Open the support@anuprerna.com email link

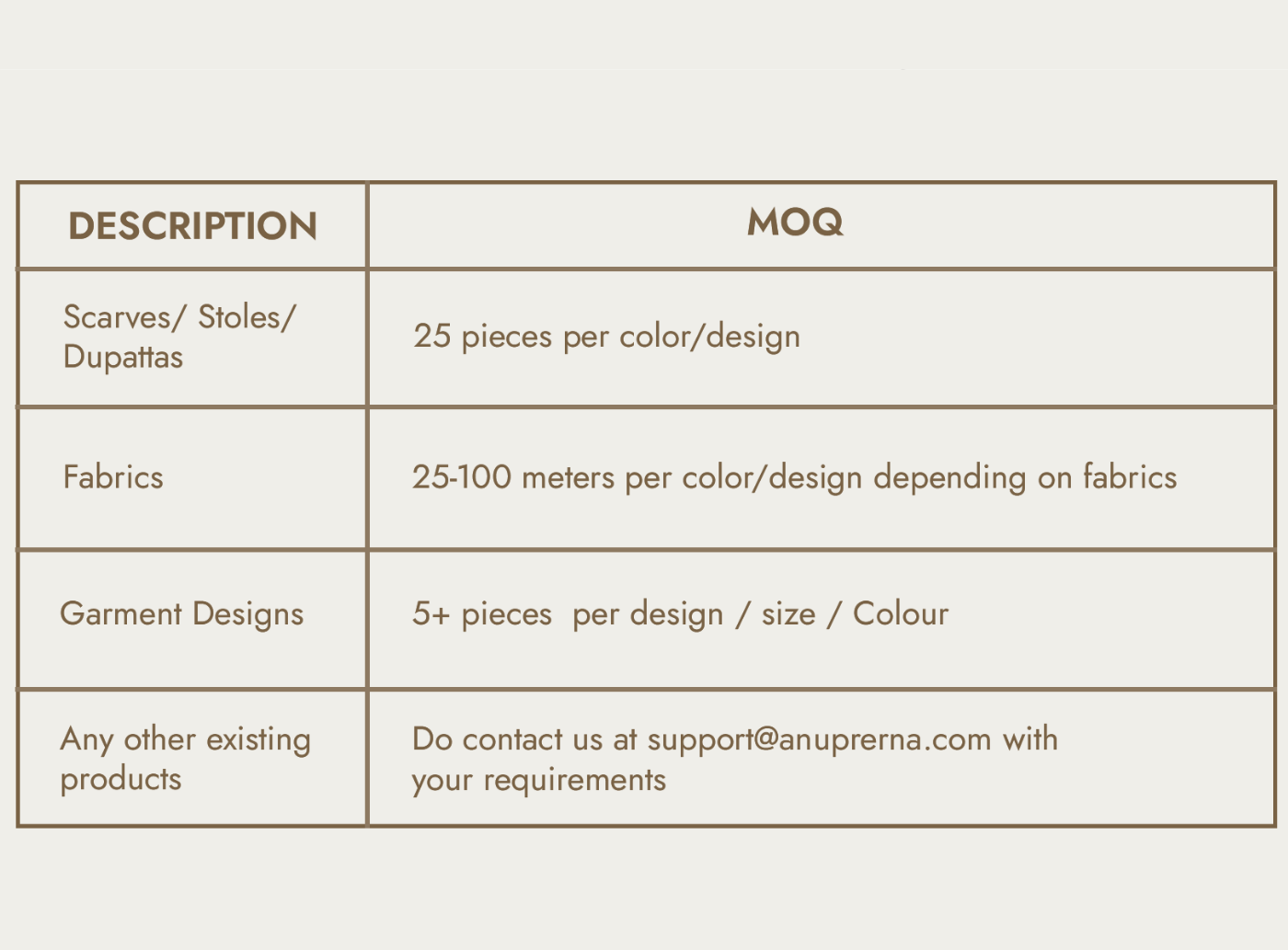(819, 739)
